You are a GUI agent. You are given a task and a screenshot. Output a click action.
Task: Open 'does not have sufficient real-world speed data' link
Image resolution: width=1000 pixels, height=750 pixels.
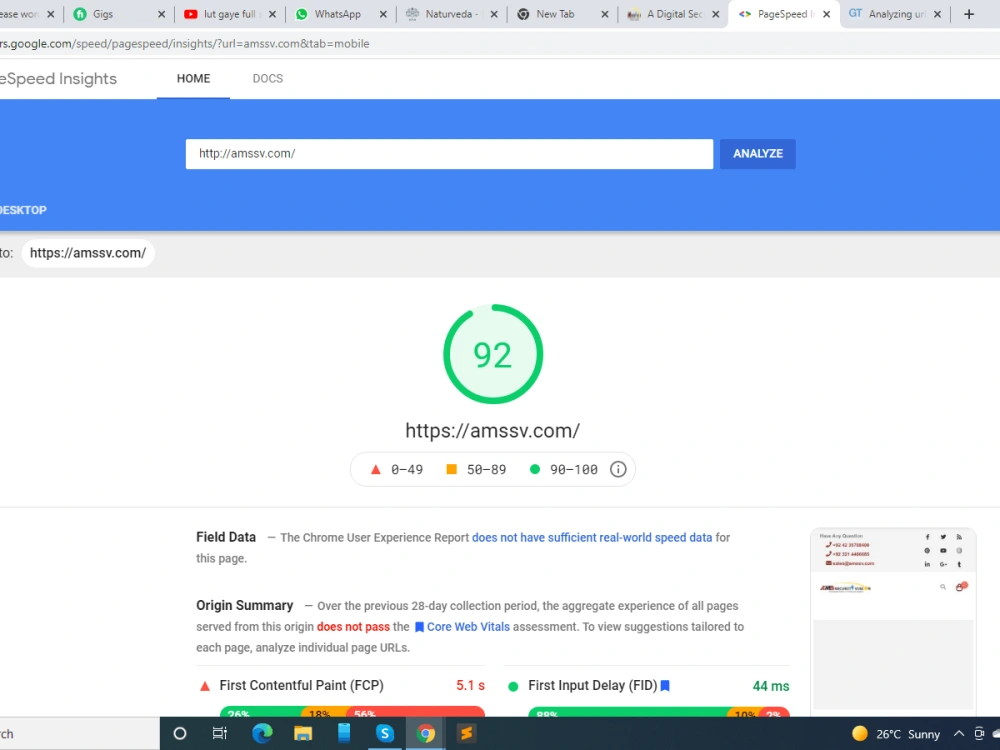tap(592, 538)
